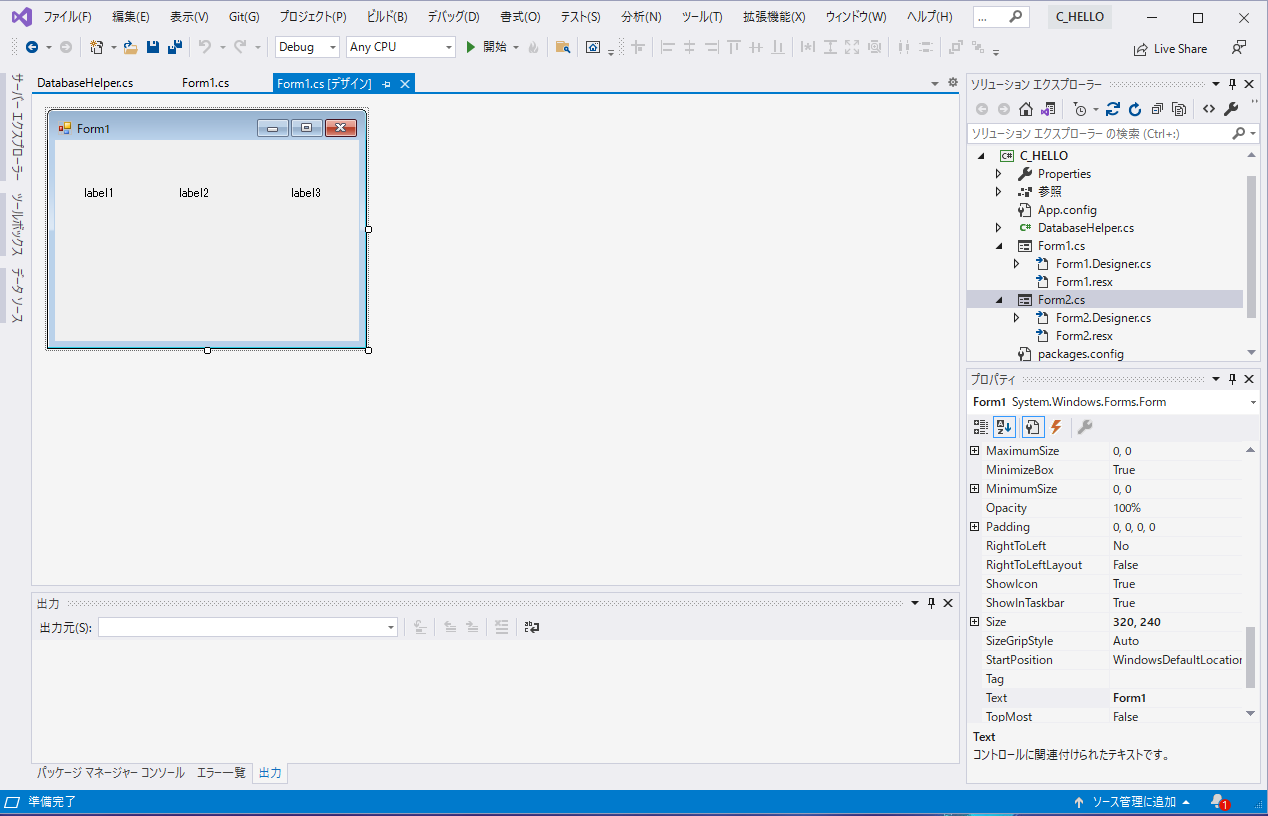
Task: Open the ビルド(B) menu
Action: (x=386, y=17)
